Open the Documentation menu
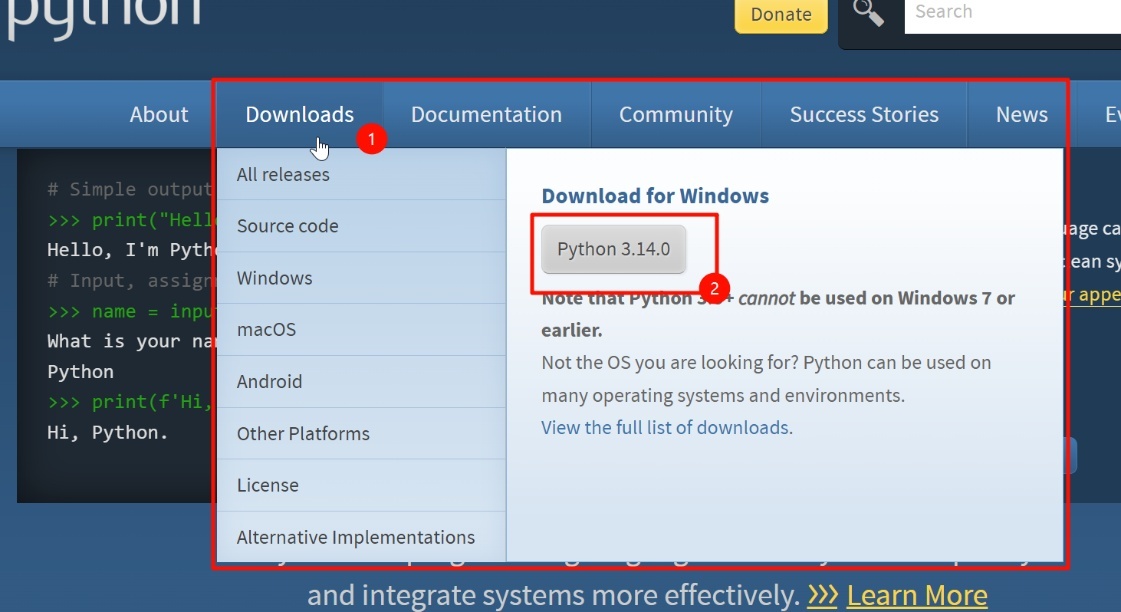This screenshot has width=1121, height=612. click(486, 114)
